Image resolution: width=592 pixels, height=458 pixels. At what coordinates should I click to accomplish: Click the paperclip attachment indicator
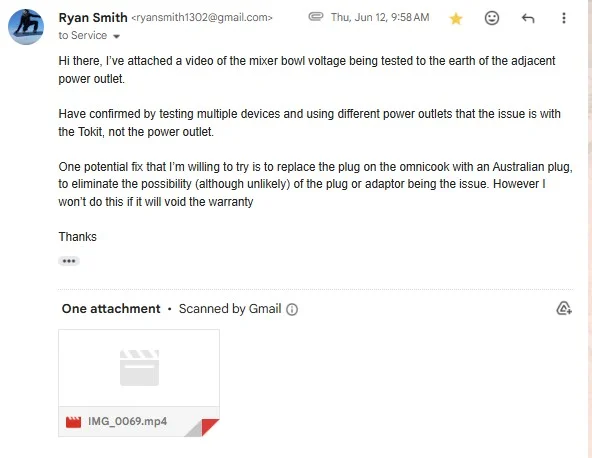(316, 17)
